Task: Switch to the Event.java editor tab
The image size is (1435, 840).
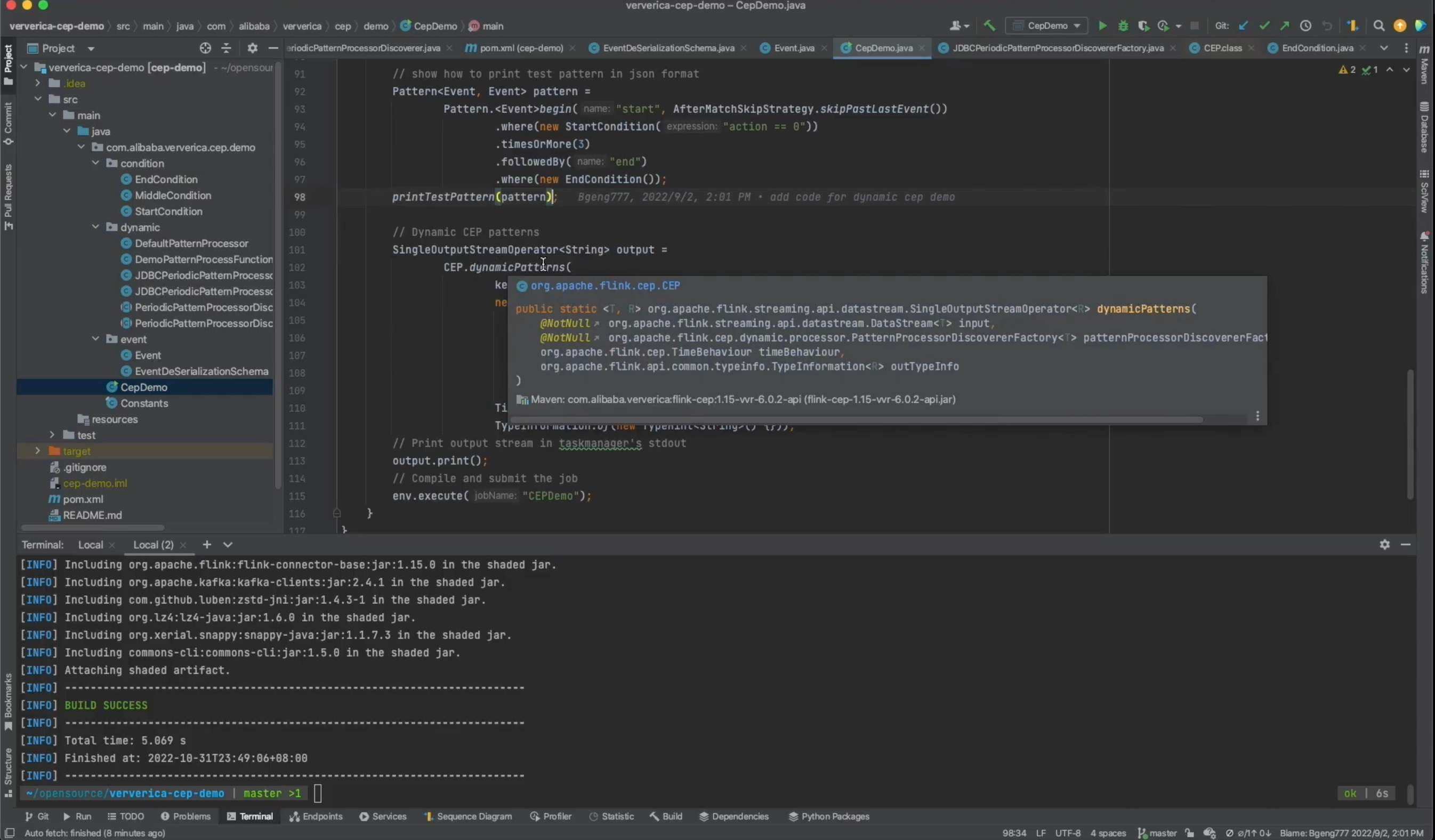Action: click(794, 49)
